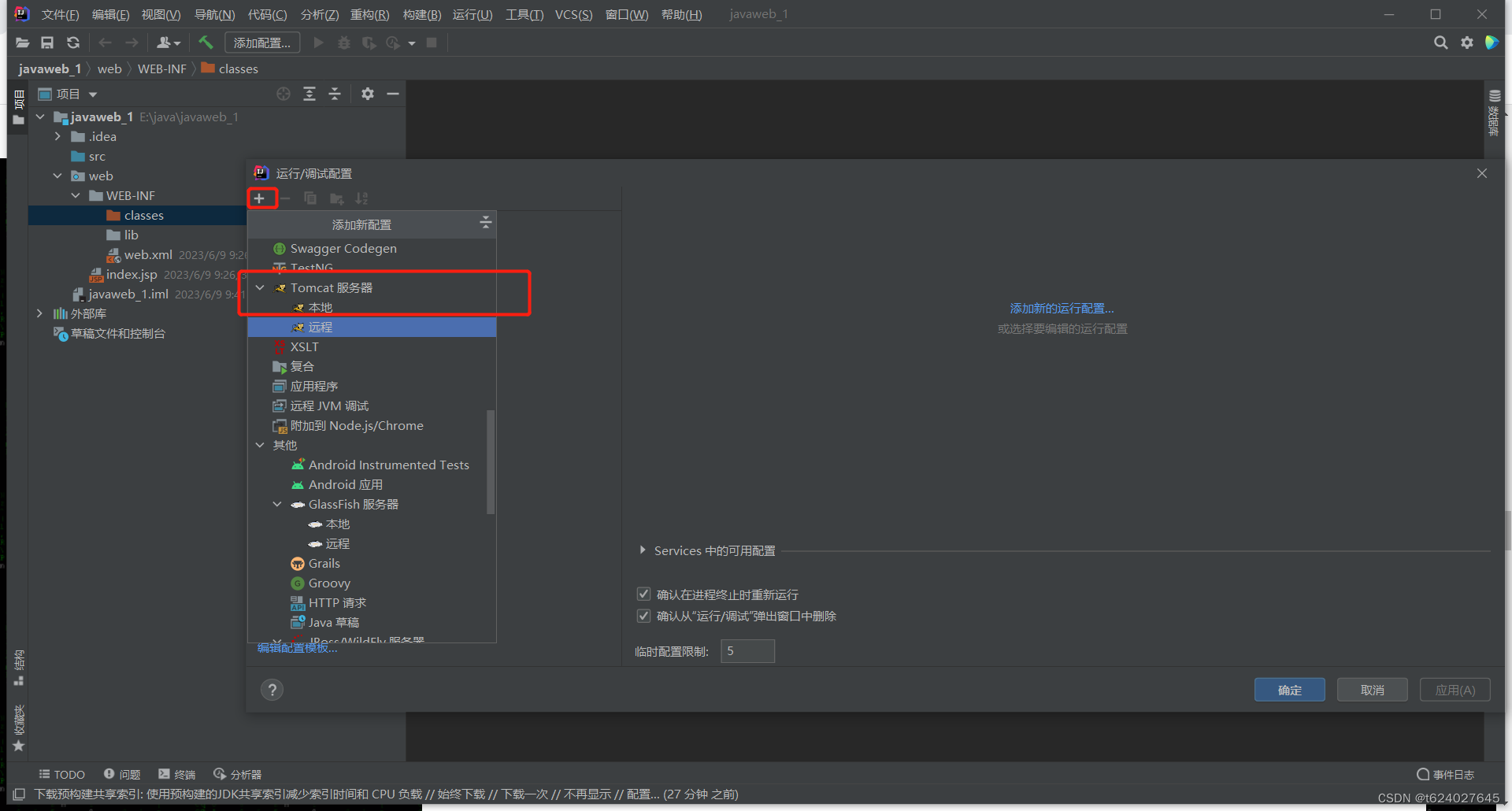Click the Sort configurations icon
Screen dimensions: 1512x811
tap(361, 198)
